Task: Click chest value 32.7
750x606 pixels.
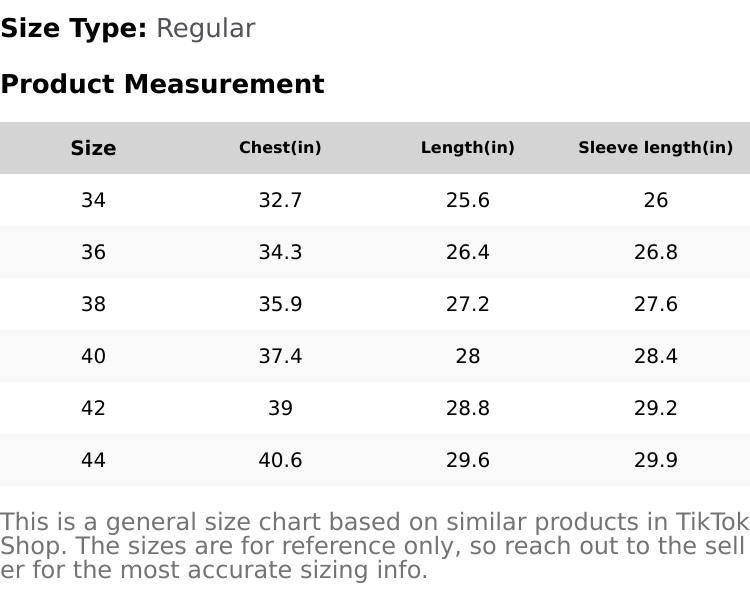Action: point(280,200)
